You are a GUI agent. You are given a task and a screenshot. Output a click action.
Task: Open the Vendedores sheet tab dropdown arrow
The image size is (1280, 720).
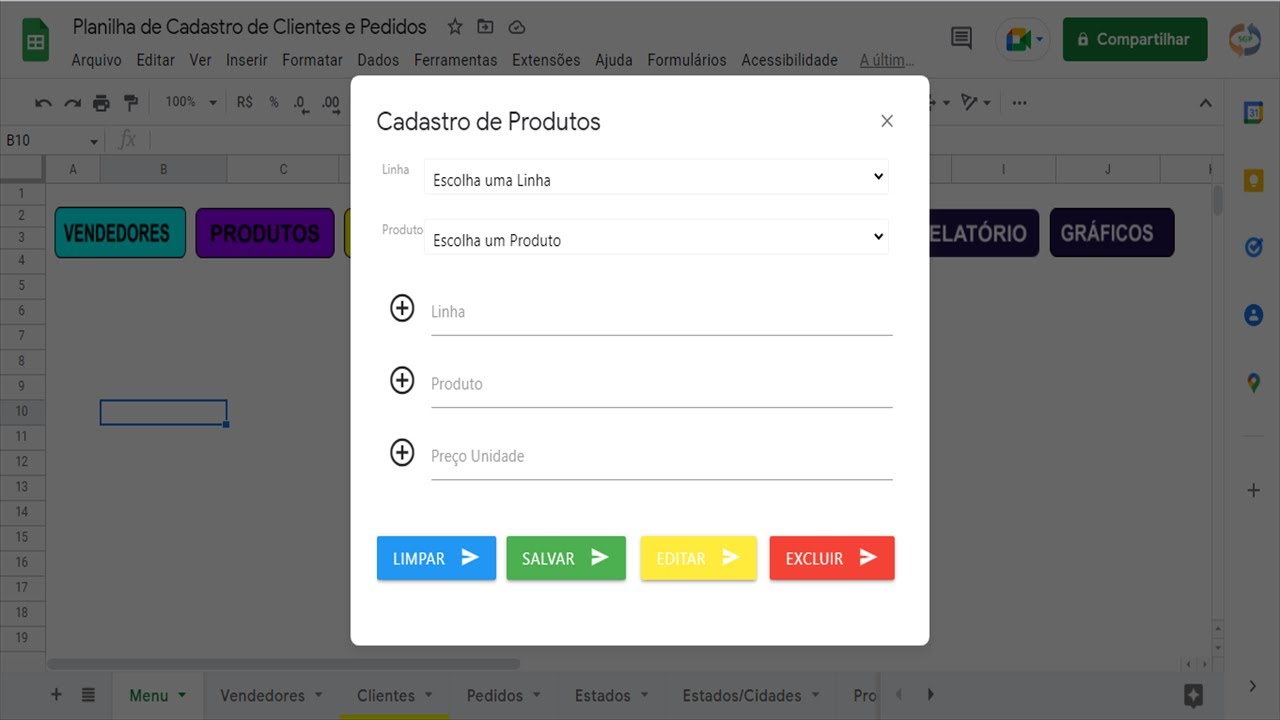point(318,695)
